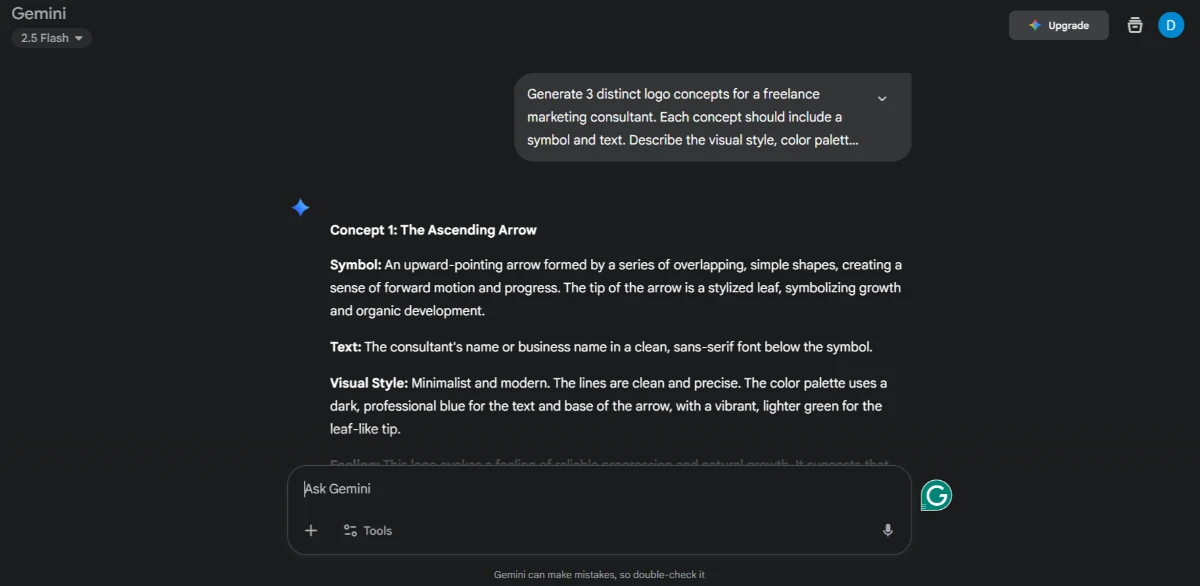The height and width of the screenshot is (586, 1200).
Task: Click the Gemini logo text
Action: 39,13
